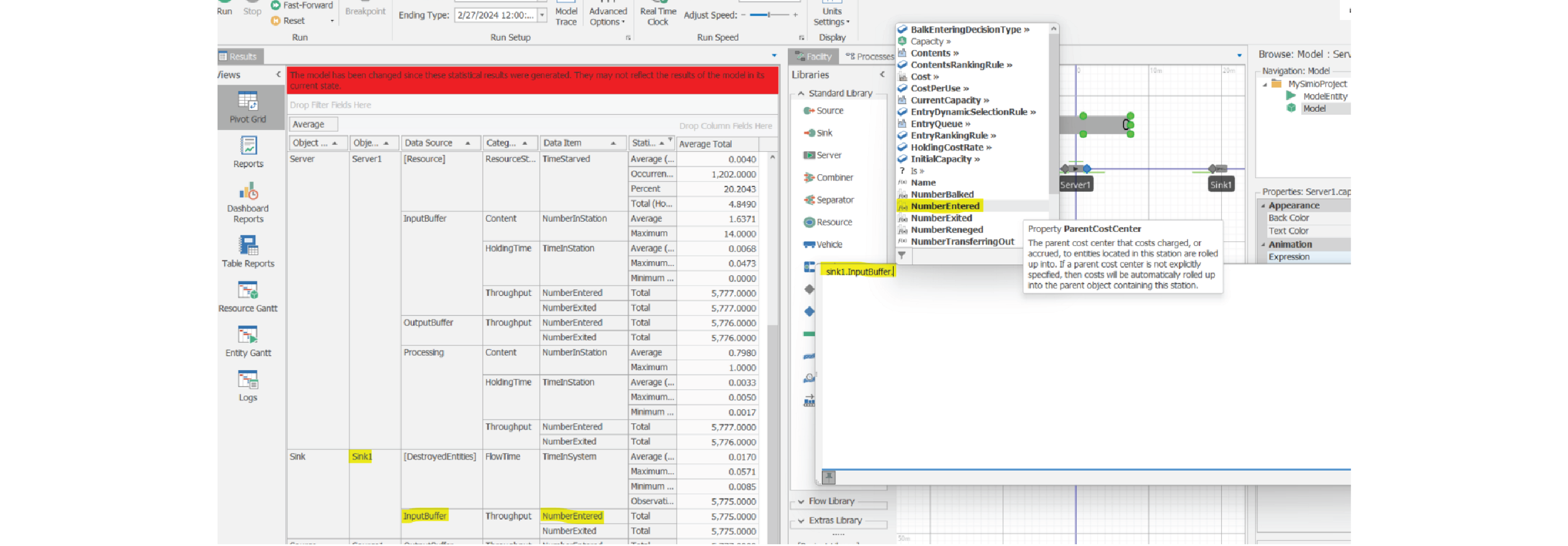Open the Reports view icon
Viewport: 1568px width, 546px height.
point(248,151)
